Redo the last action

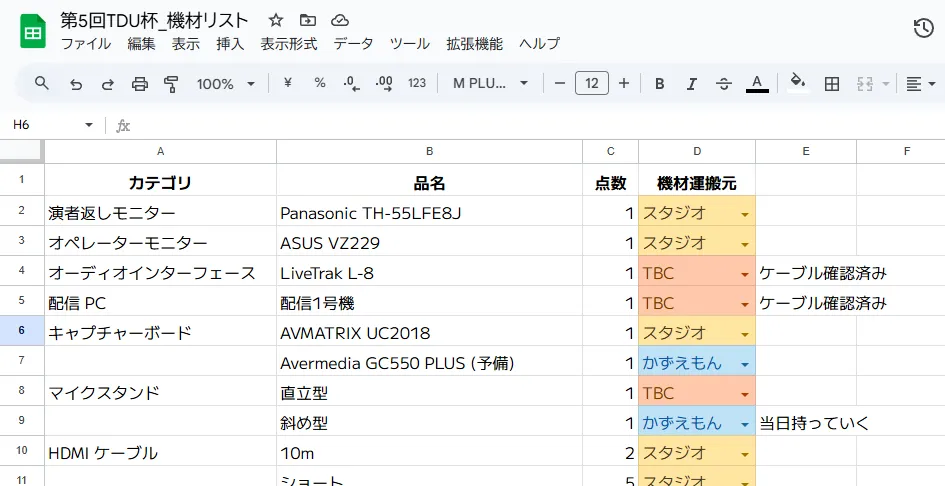click(x=107, y=84)
